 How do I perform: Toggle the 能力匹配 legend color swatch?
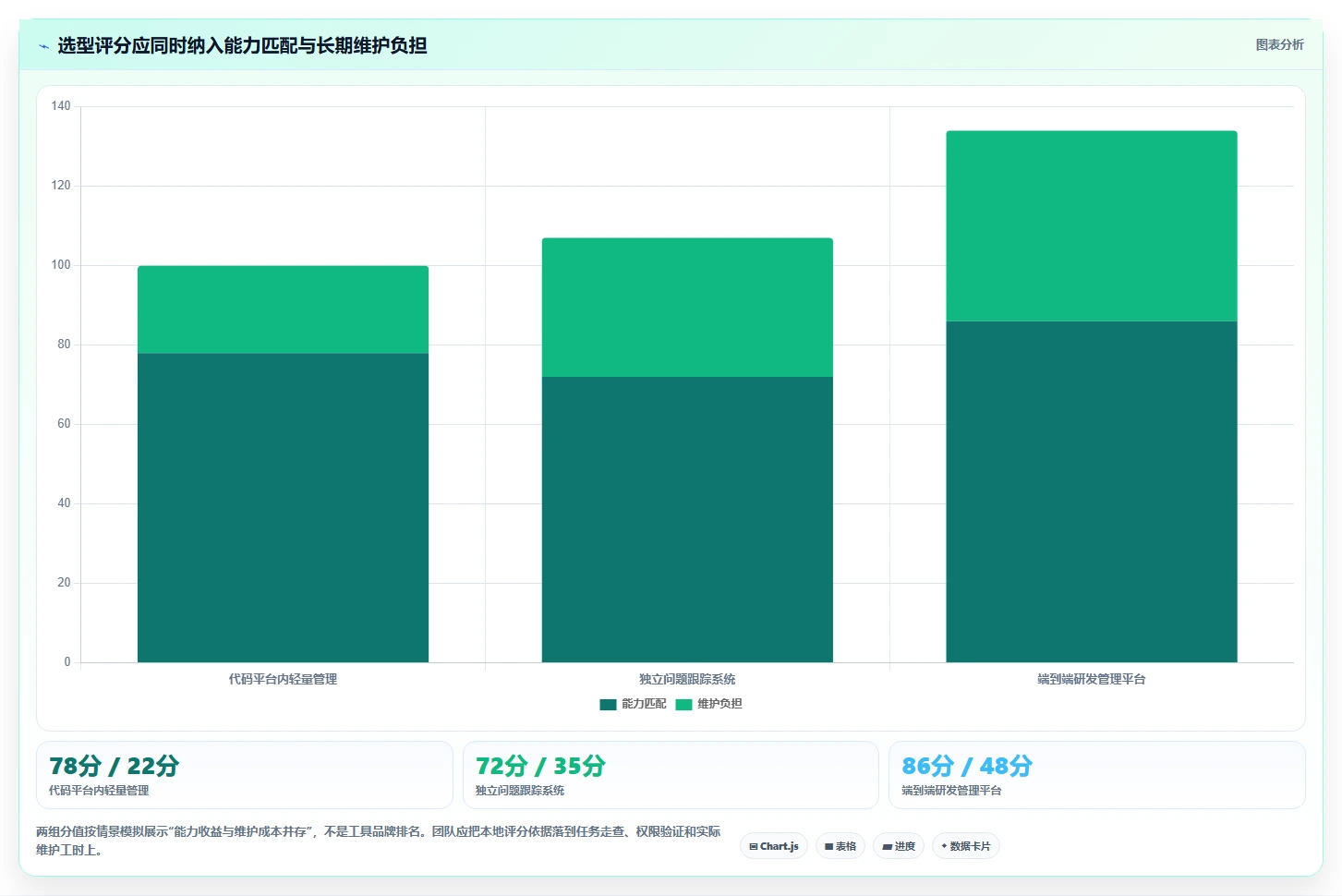coord(608,704)
